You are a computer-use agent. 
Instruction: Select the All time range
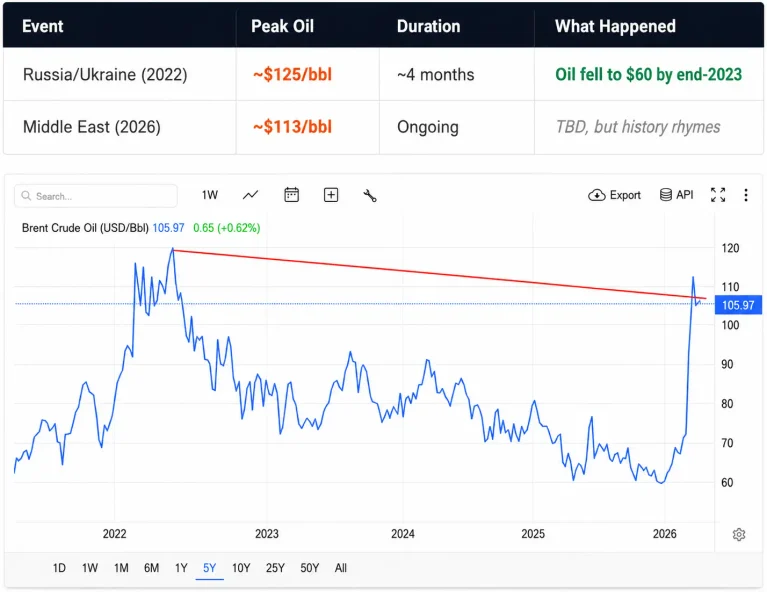[x=340, y=568]
